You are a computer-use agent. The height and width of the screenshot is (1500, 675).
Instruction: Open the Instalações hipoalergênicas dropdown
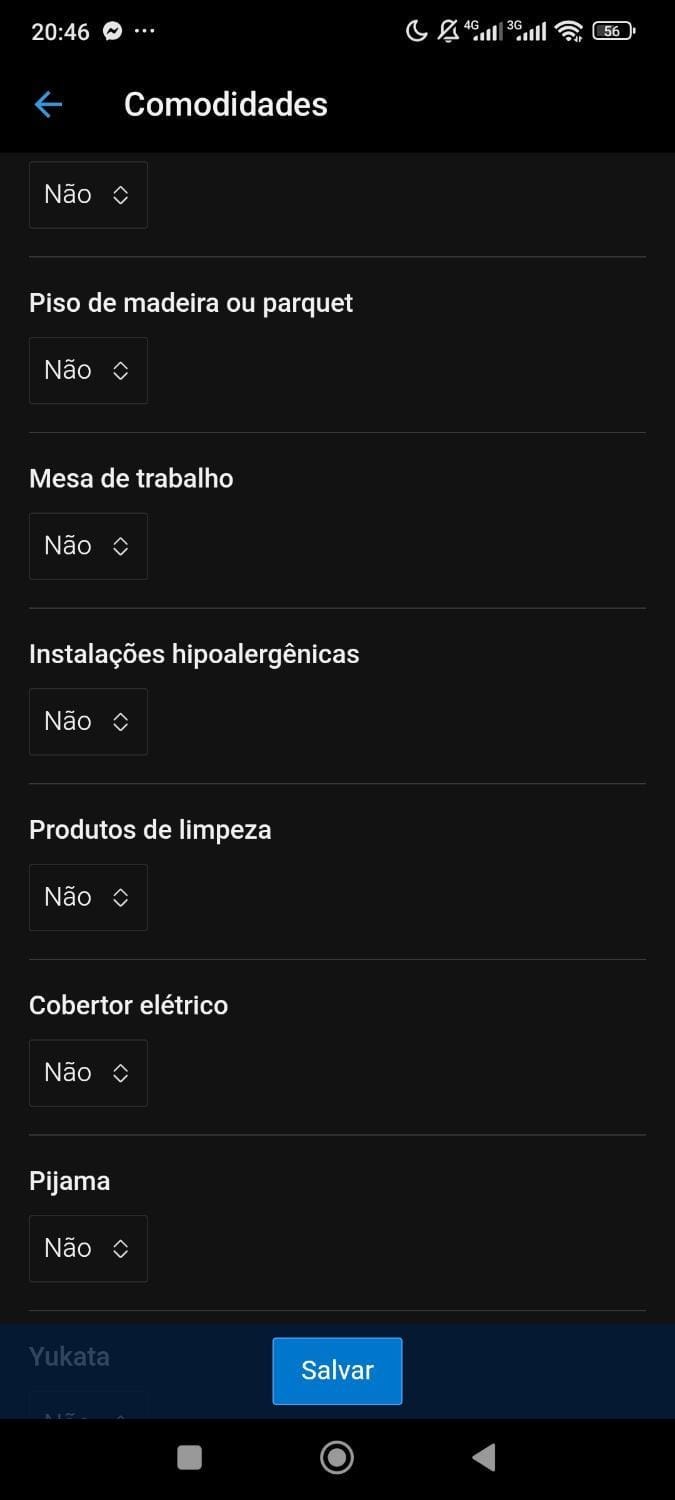pos(88,721)
